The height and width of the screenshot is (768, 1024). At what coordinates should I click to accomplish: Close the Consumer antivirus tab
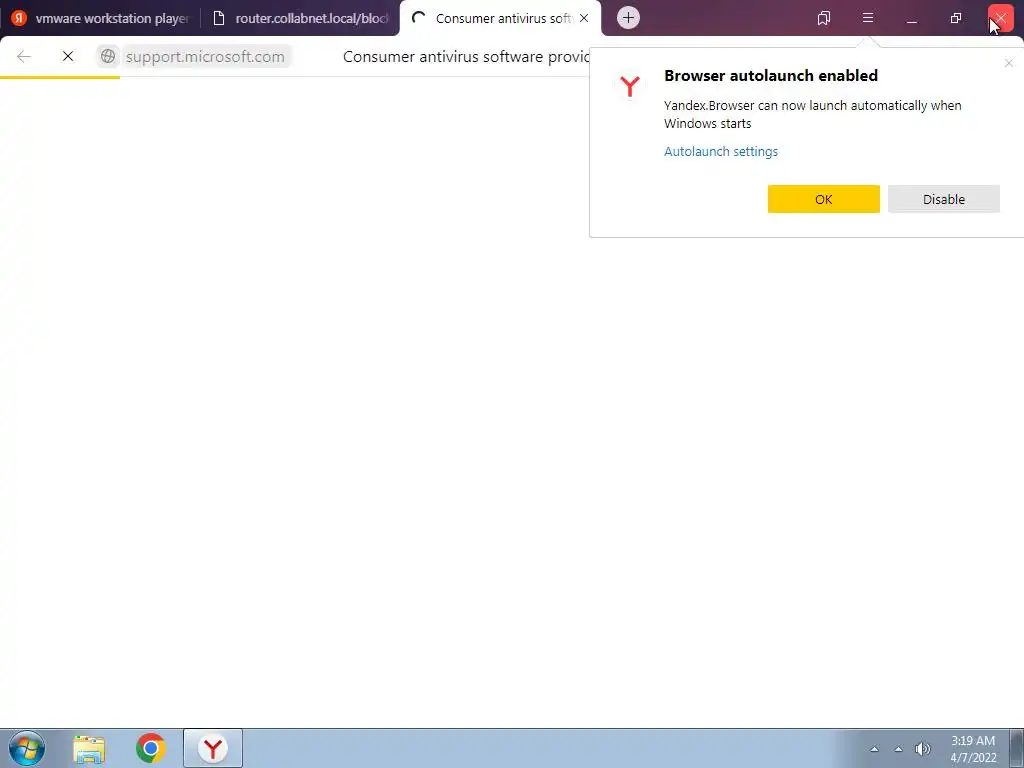584,18
